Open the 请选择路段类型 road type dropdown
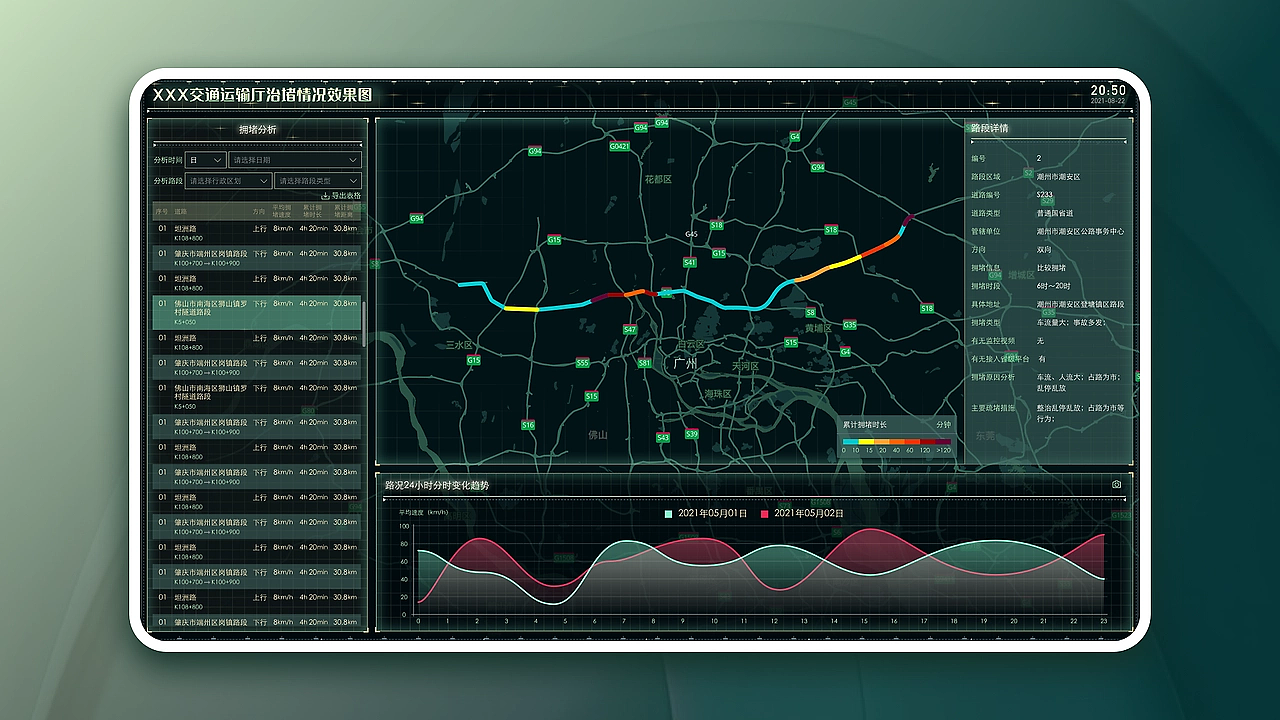Screen dimensions: 1280x720 (x=318, y=181)
